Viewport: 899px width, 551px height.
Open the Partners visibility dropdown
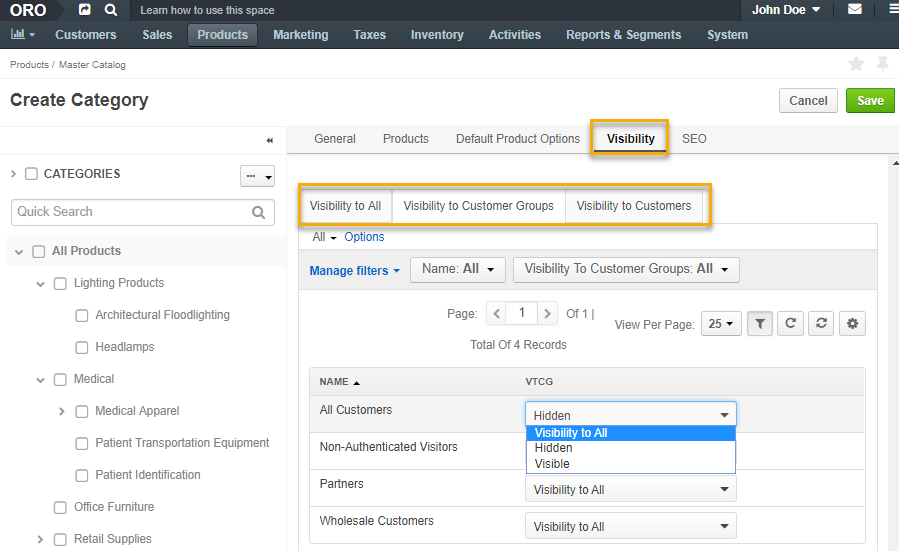[630, 490]
